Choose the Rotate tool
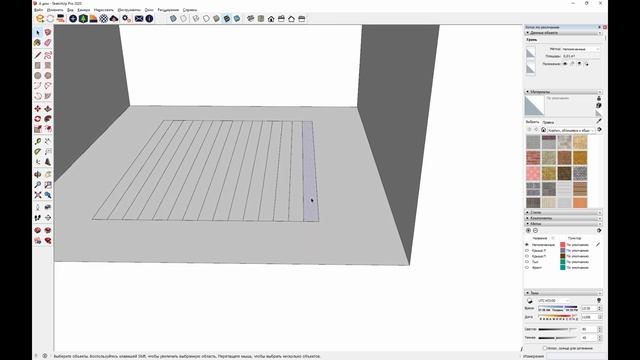This screenshot has height=360, width=640. (x=38, y=119)
